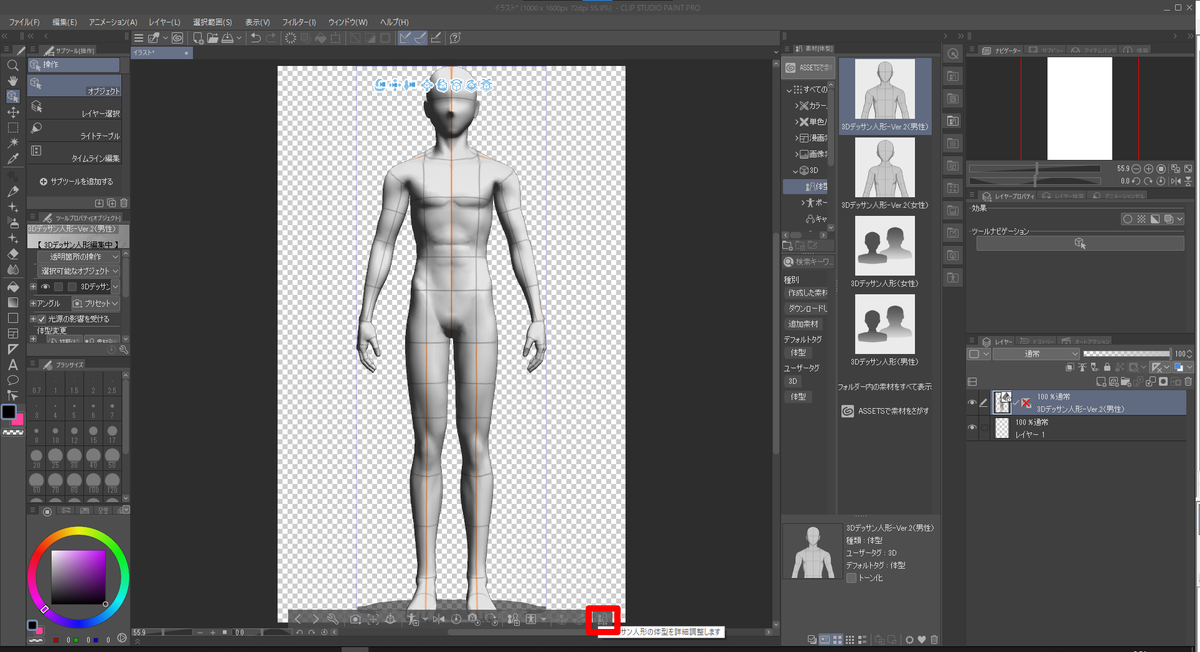Select the Eyedropper tool
The width and height of the screenshot is (1200, 652).
(x=13, y=159)
